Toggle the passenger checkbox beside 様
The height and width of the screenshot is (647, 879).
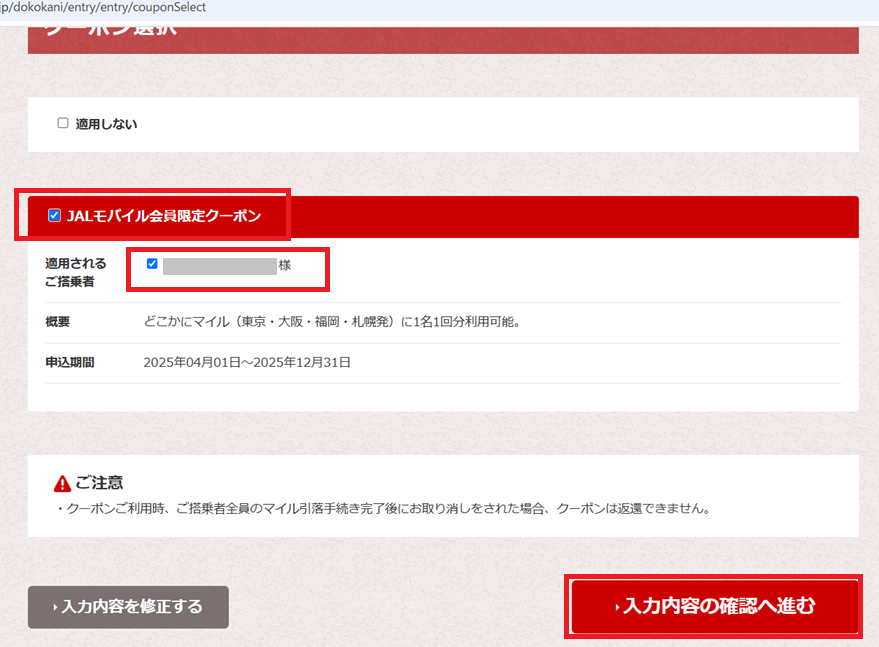click(x=152, y=264)
